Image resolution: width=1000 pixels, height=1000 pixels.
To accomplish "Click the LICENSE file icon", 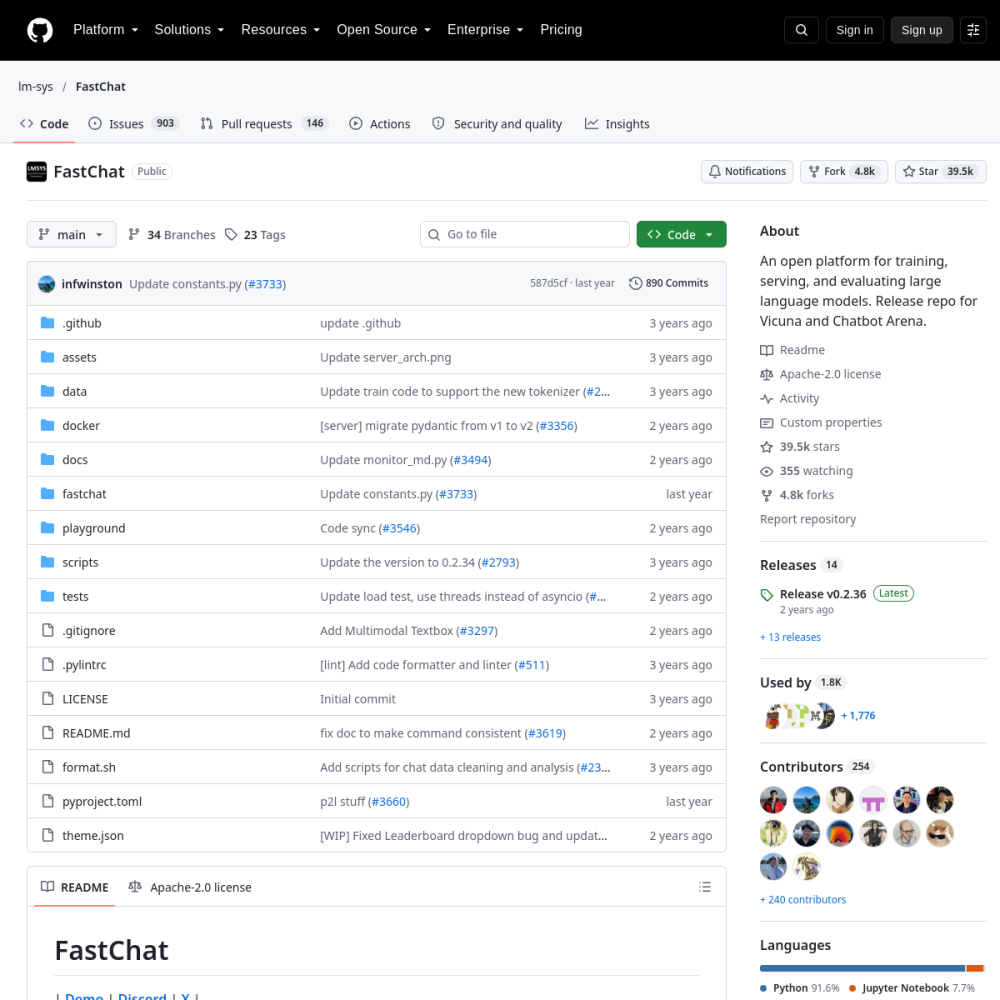I will (x=47, y=698).
